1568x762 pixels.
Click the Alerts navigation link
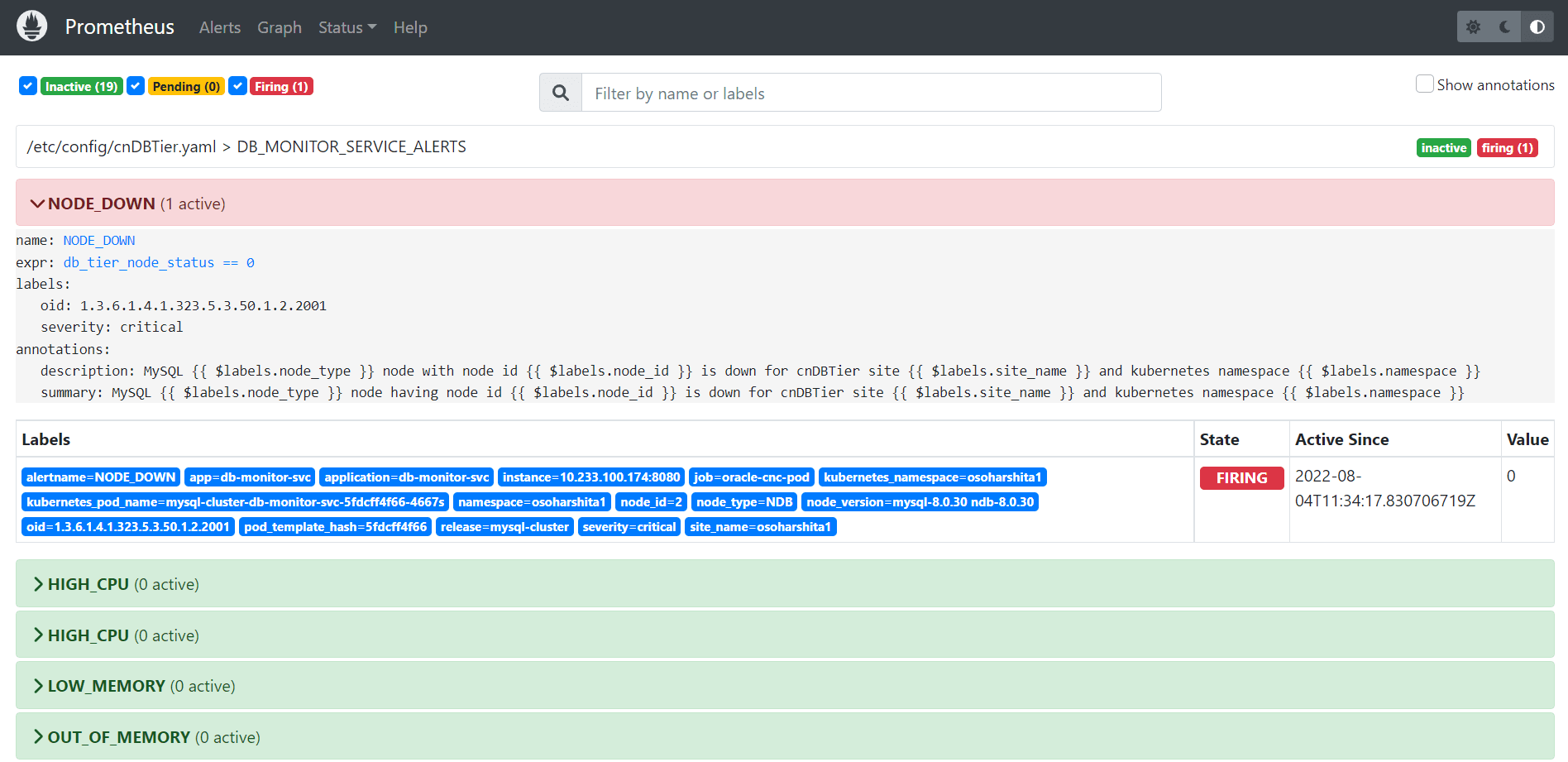tap(219, 27)
